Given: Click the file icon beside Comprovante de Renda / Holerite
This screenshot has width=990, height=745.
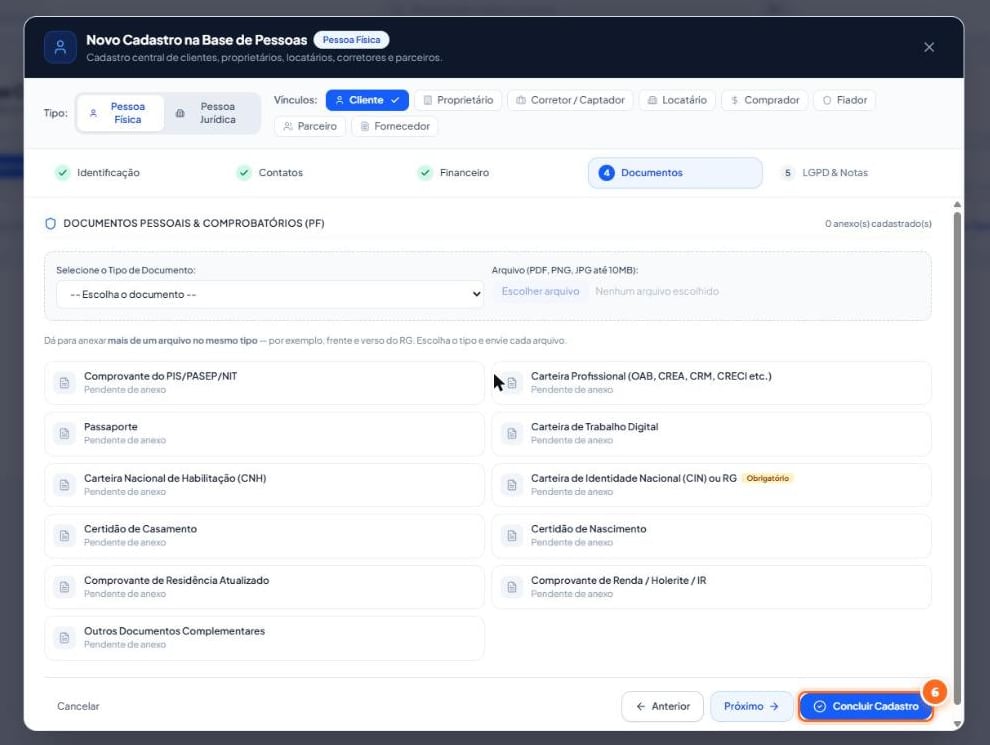Looking at the screenshot, I should coord(512,587).
